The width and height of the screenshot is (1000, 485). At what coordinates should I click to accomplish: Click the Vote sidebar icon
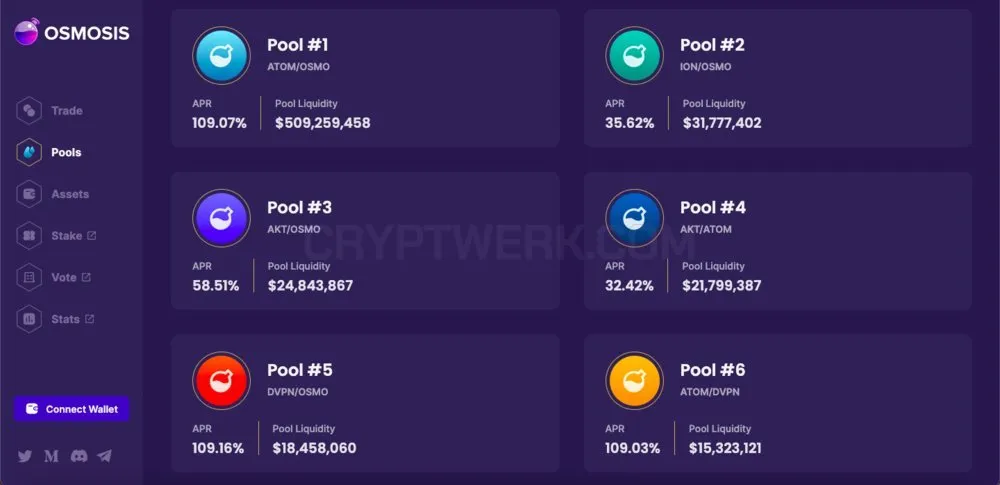[x=29, y=278]
